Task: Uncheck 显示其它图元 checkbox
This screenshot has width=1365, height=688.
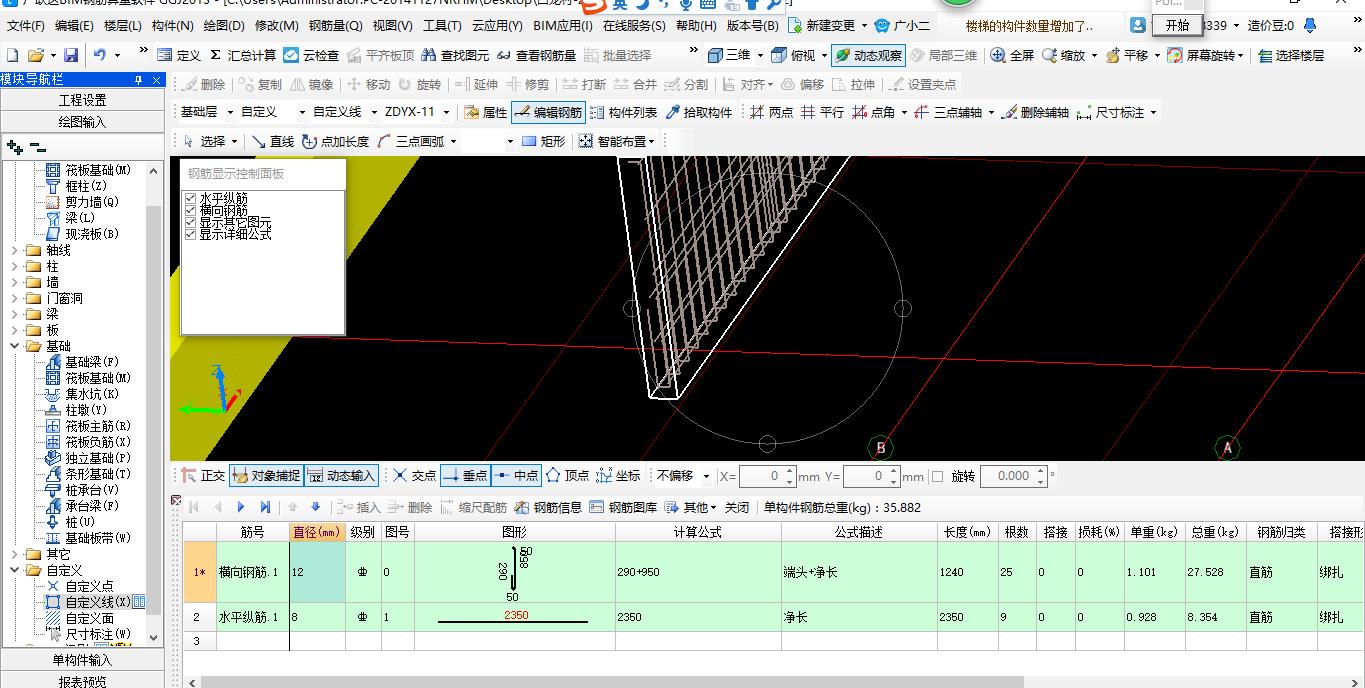Action: click(x=191, y=222)
